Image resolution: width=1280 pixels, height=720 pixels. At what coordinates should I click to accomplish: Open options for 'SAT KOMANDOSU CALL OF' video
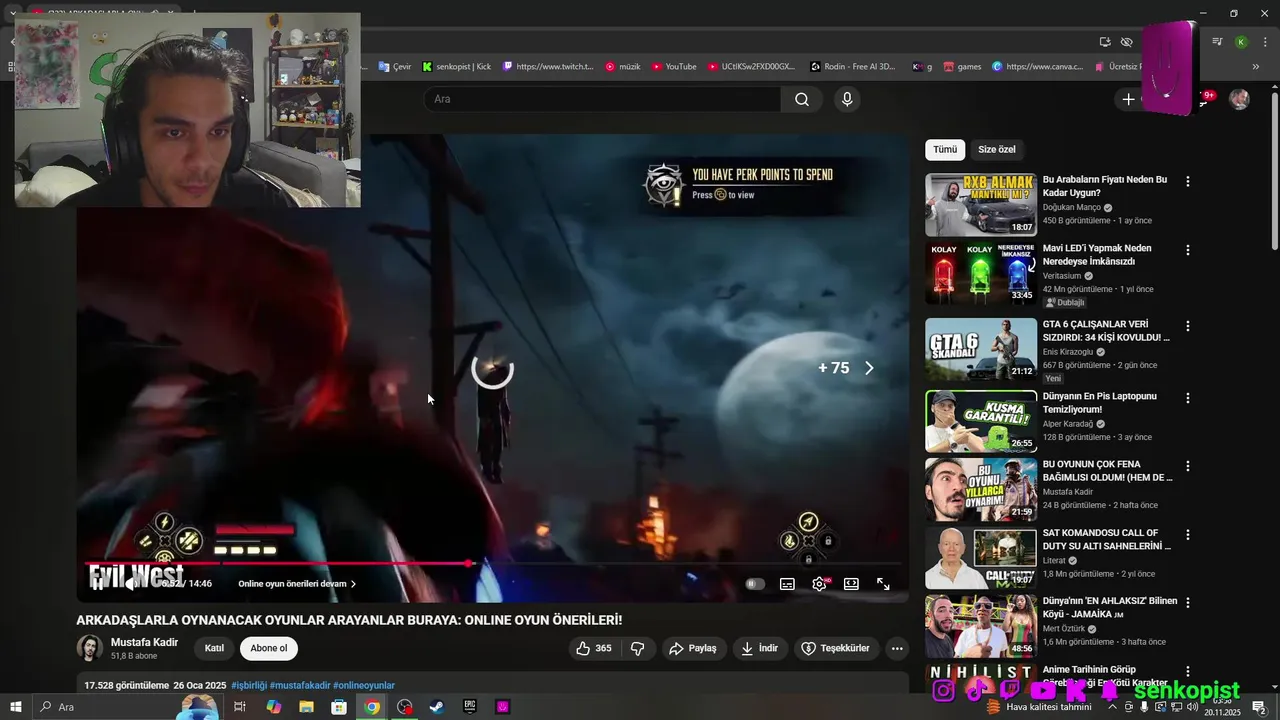(x=1188, y=535)
